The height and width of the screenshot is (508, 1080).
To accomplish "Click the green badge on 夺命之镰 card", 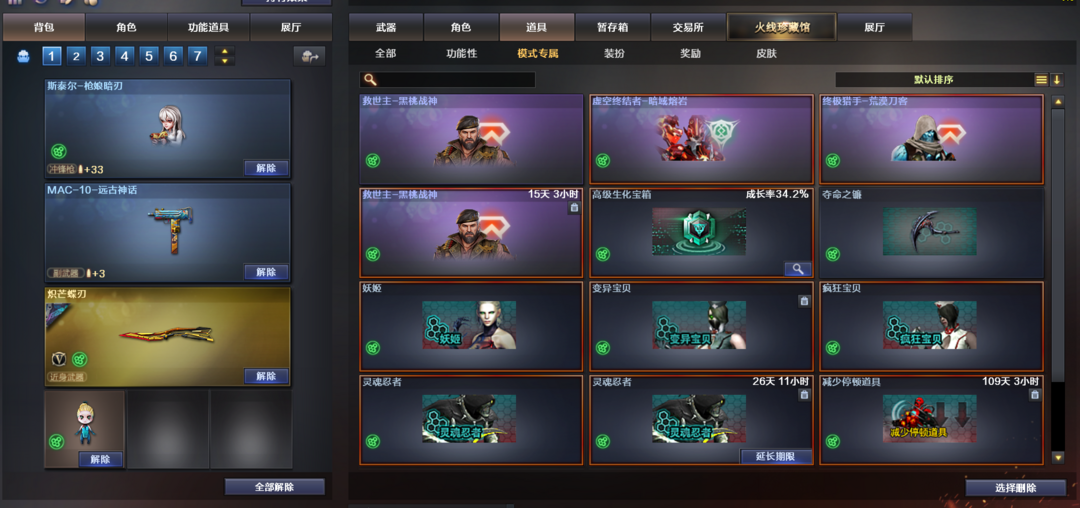I will pyautogui.click(x=833, y=254).
